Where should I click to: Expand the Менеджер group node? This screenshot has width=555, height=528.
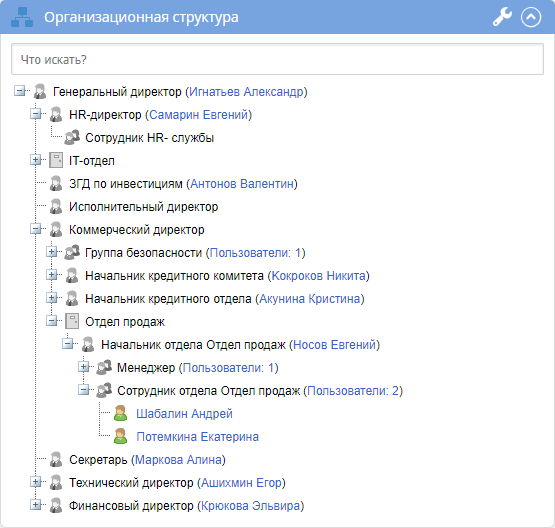(x=84, y=367)
